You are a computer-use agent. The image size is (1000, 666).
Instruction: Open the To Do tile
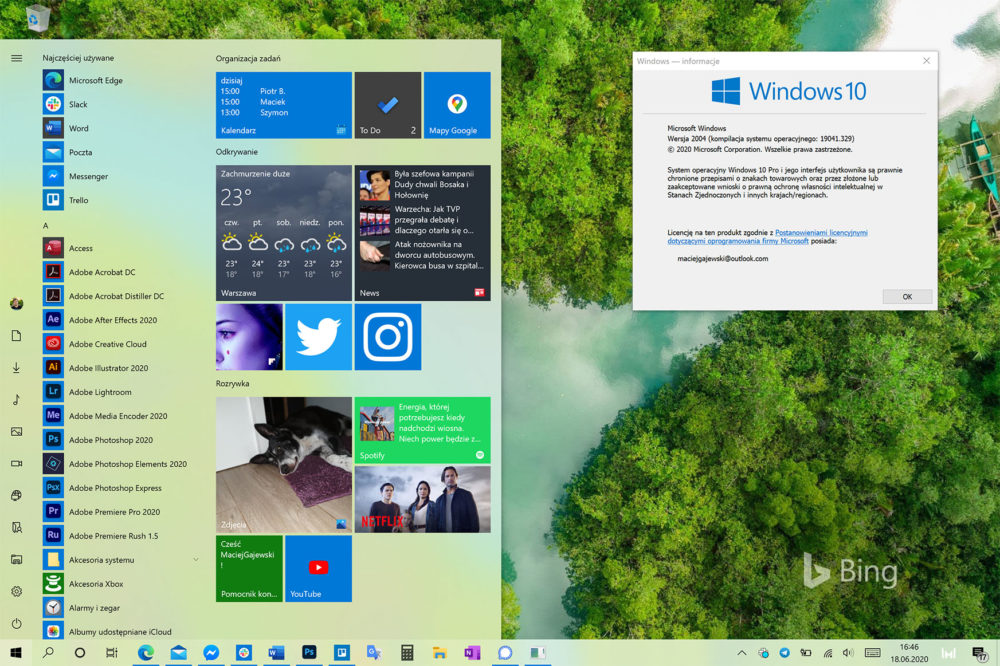[388, 105]
